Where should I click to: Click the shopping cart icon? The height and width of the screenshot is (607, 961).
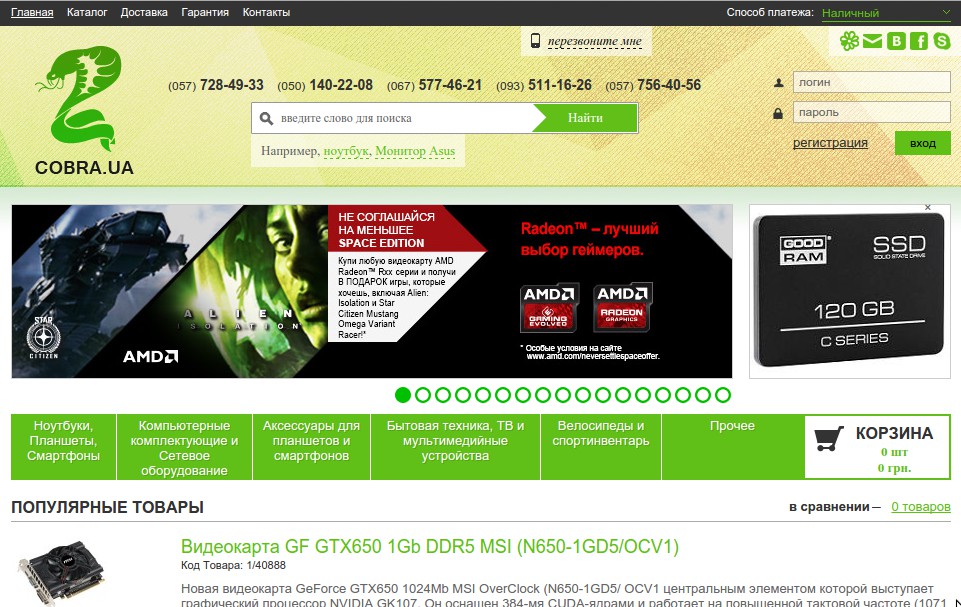(x=829, y=438)
